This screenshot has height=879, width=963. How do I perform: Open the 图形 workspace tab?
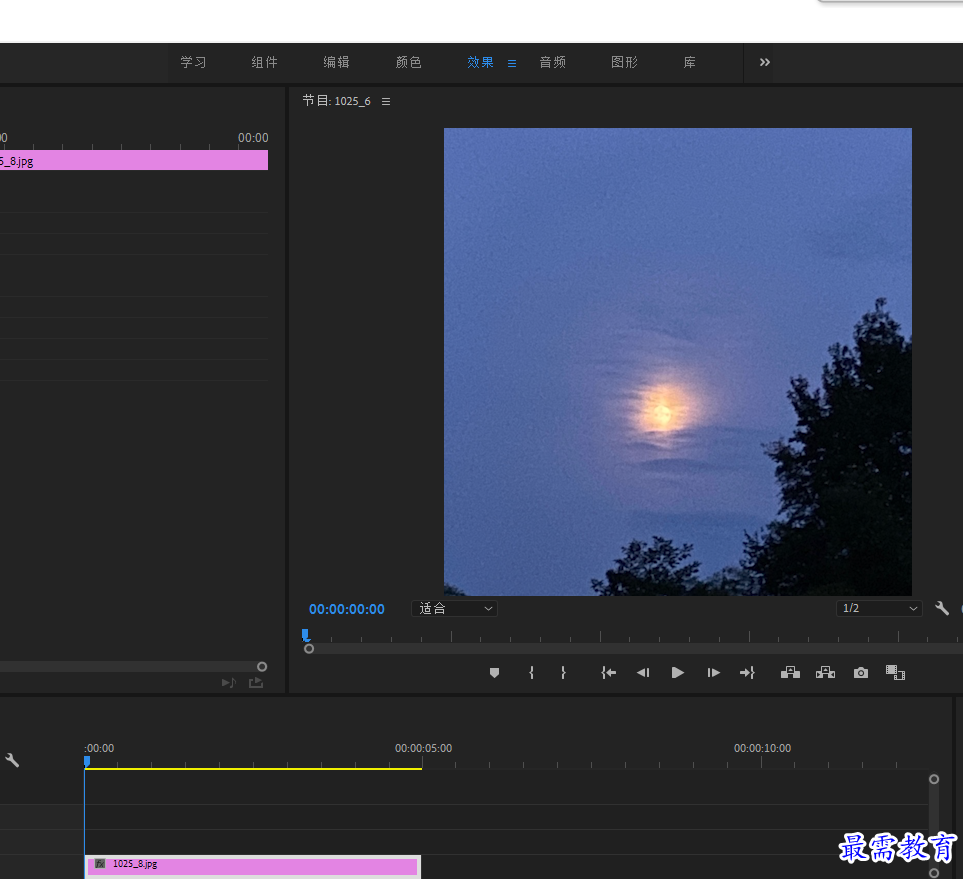click(625, 62)
